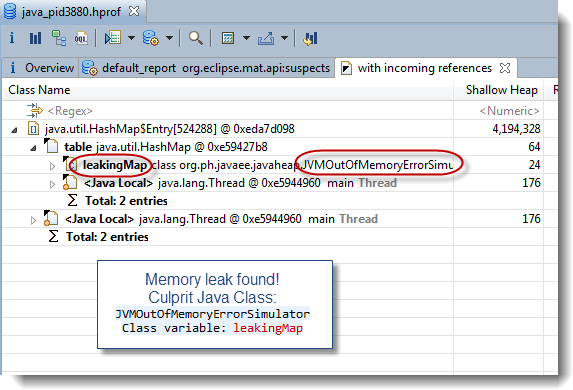The width and height of the screenshot is (573, 390).
Task: Open the Export dropdown arrow
Action: (x=285, y=38)
